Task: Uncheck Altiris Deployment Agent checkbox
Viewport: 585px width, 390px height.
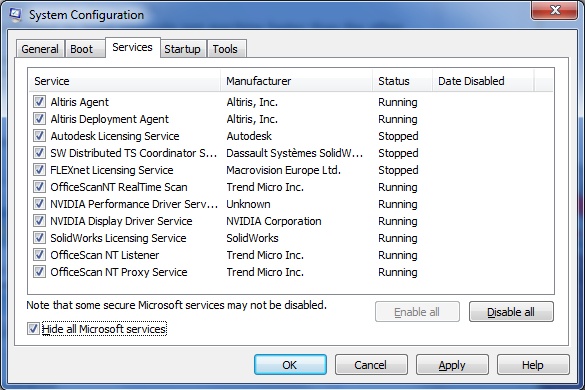Action: [x=39, y=119]
